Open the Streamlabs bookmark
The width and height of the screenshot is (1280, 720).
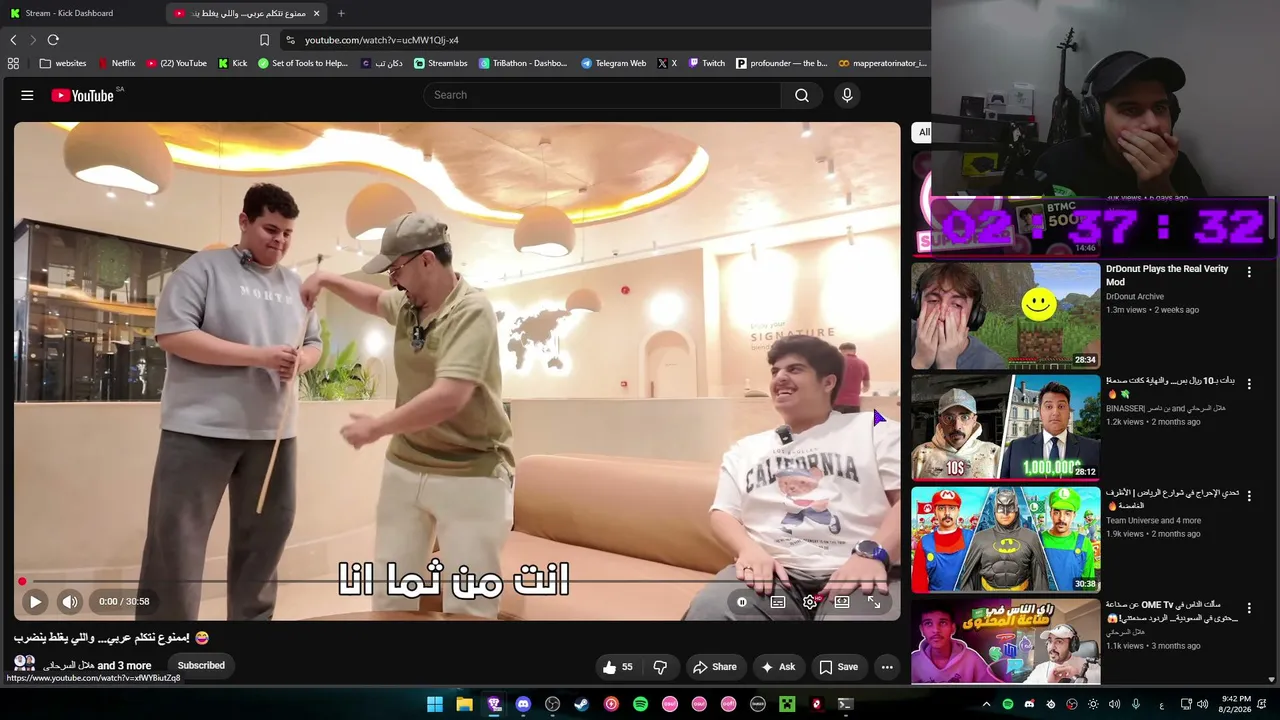[x=441, y=63]
